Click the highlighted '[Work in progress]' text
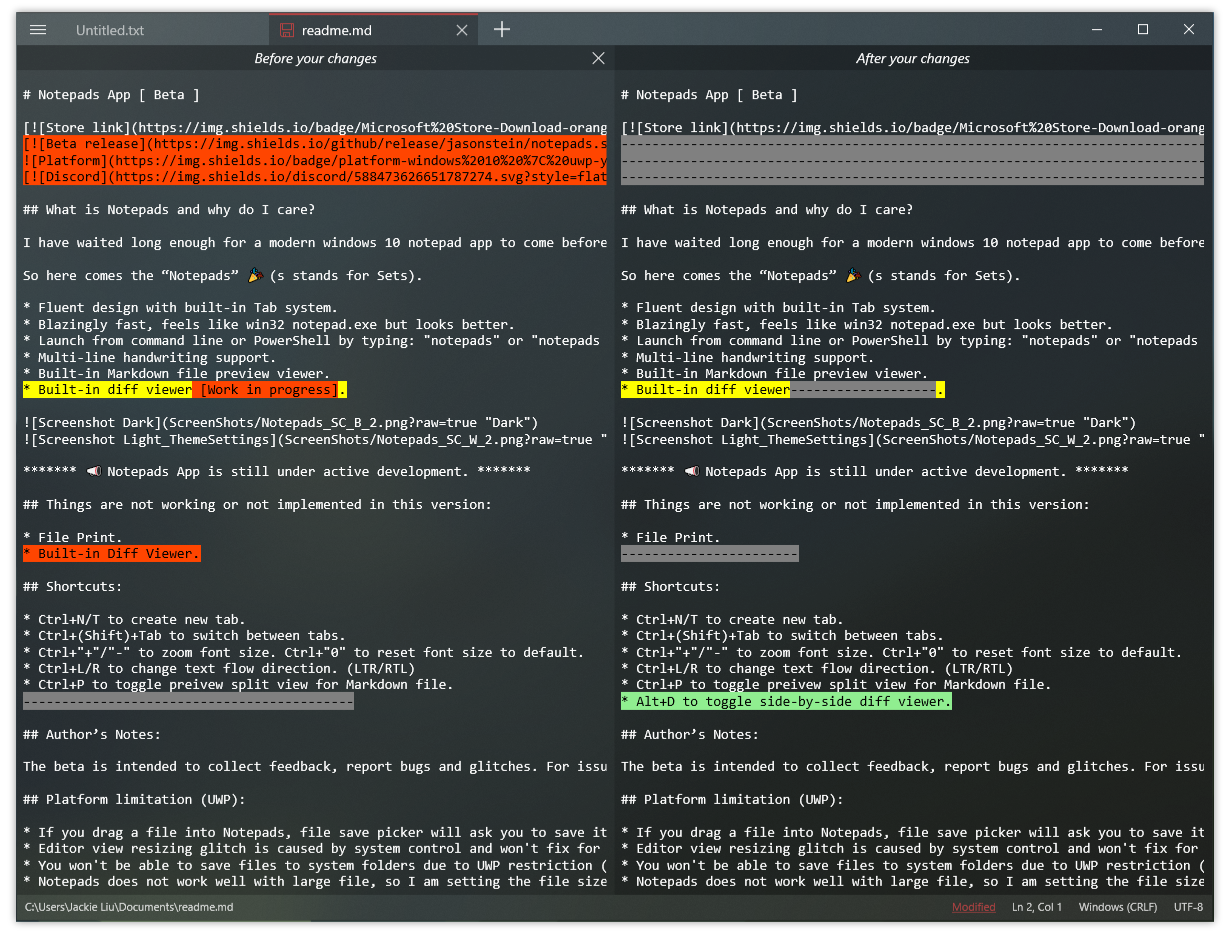 (269, 390)
